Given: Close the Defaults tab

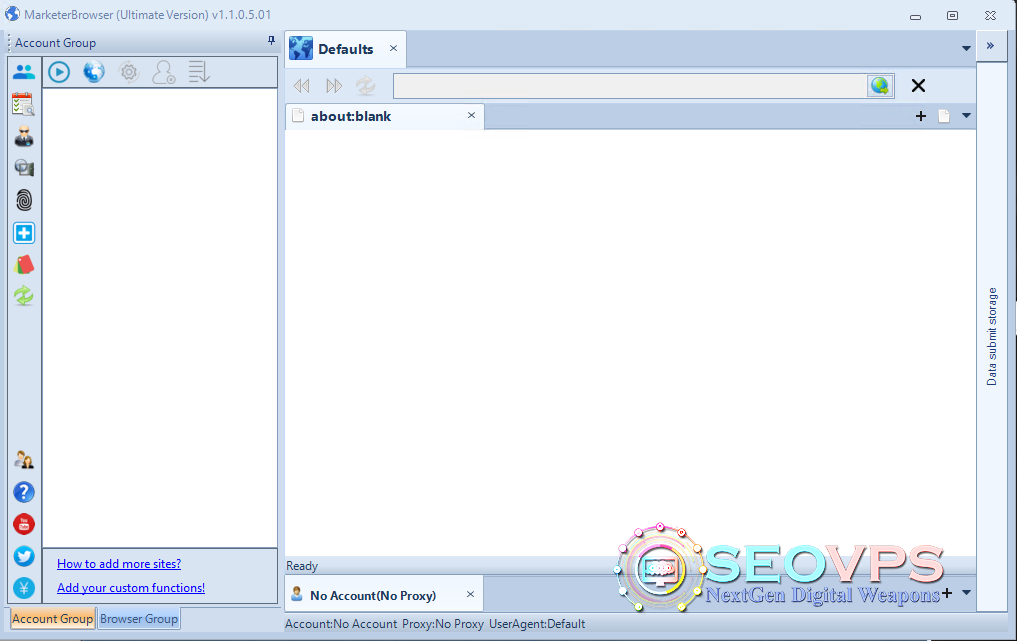Looking at the screenshot, I should point(394,48).
